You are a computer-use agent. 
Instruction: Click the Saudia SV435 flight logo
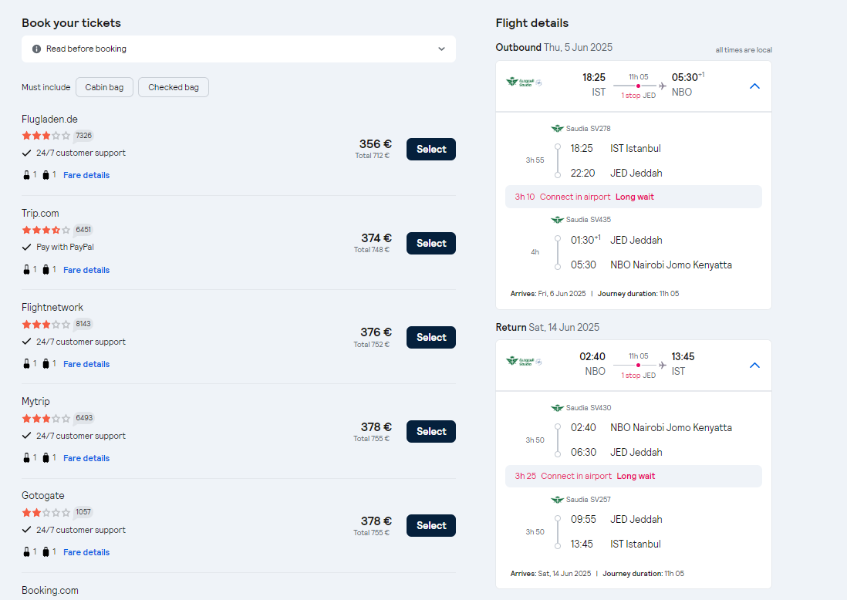tap(557, 220)
